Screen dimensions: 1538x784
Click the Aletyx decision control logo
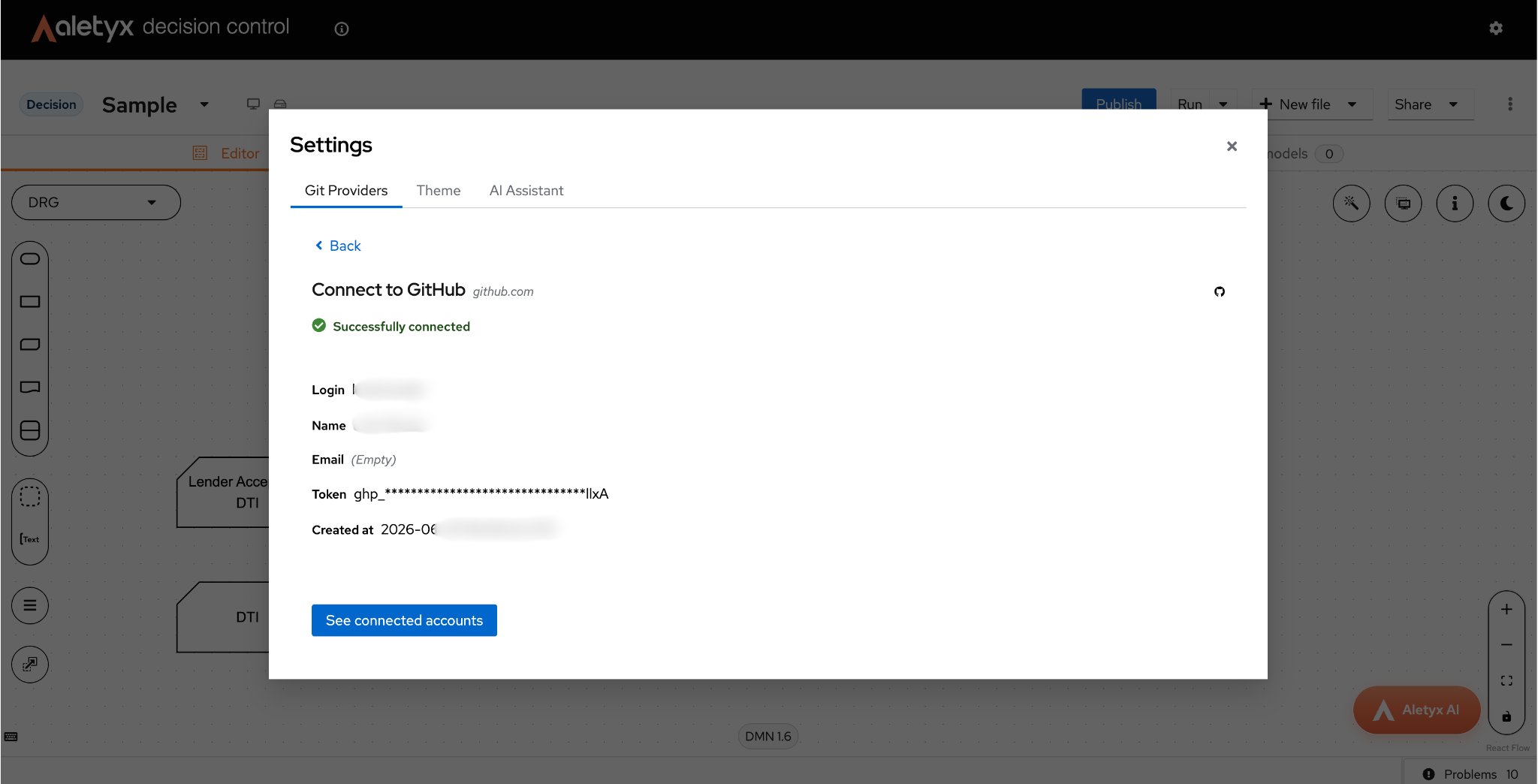160,28
